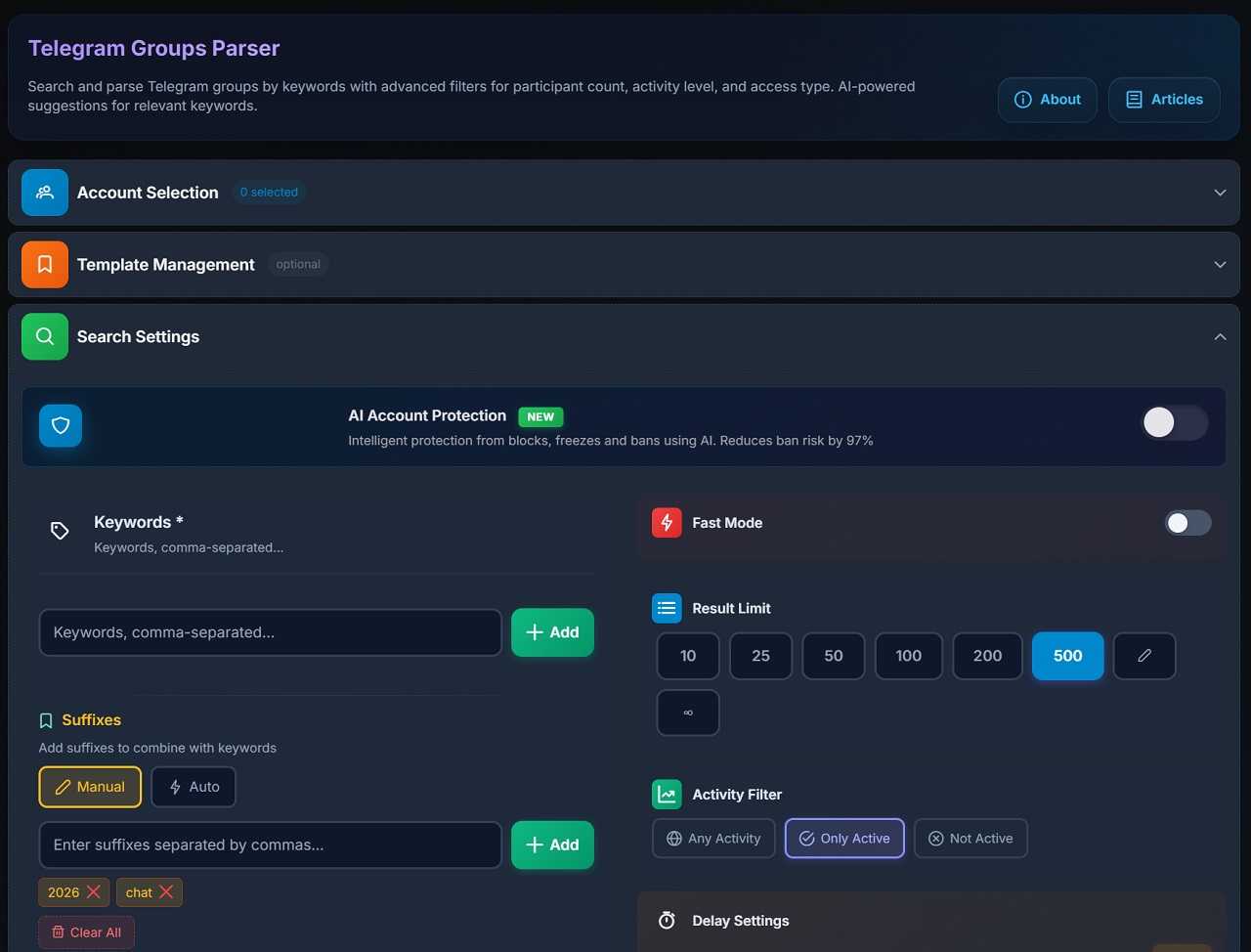This screenshot has width=1251, height=952.
Task: Click the Telegram Groups Parser title
Action: [x=153, y=48]
